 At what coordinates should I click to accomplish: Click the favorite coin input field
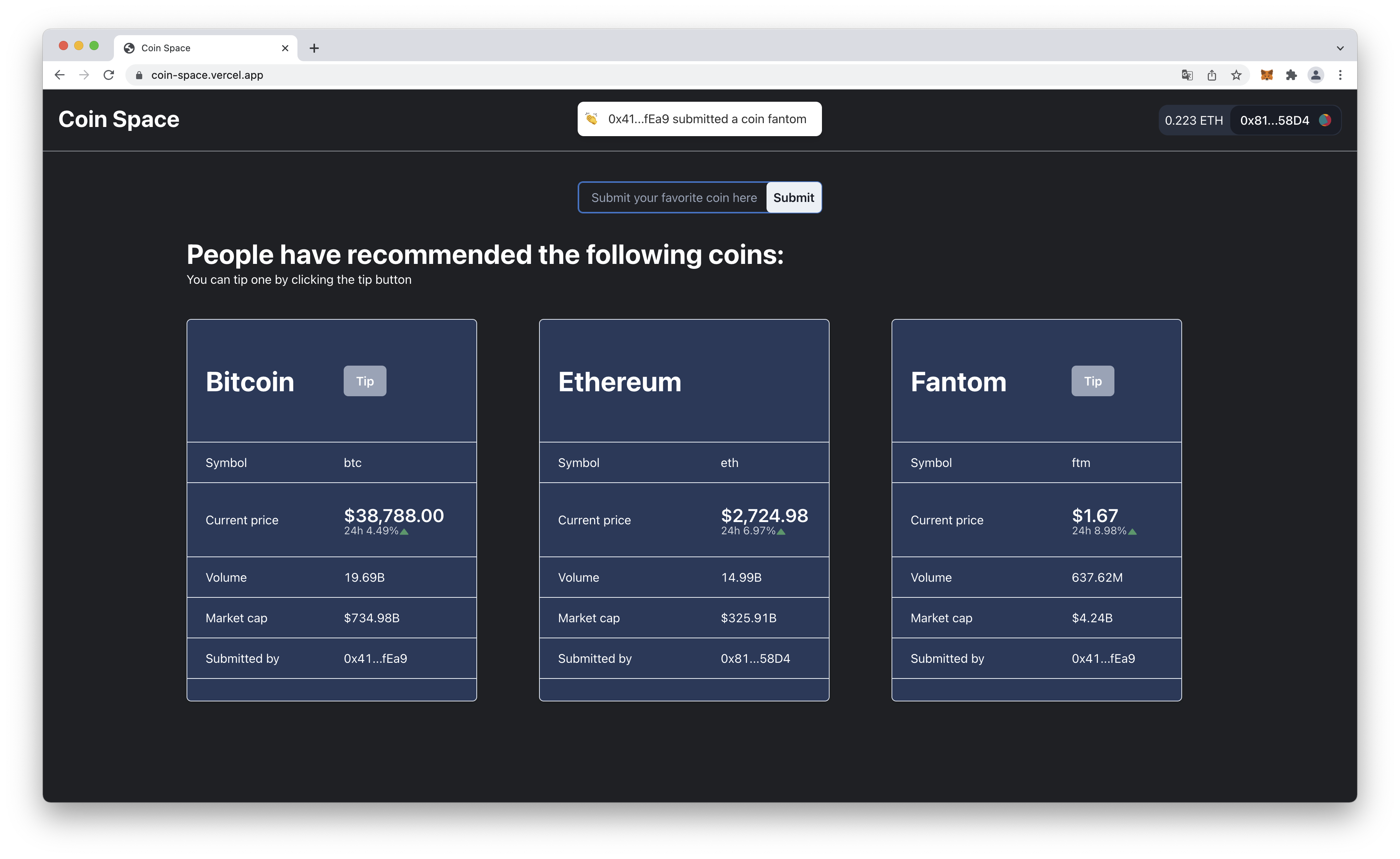673,198
